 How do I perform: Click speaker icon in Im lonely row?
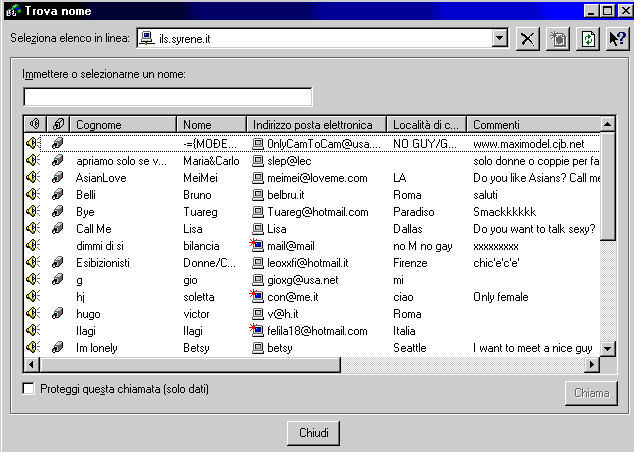pyautogui.click(x=33, y=347)
